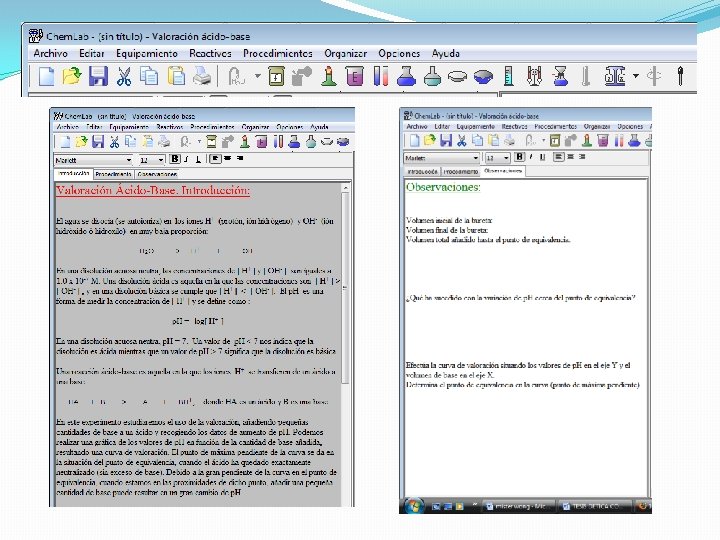
Task: Click the New document icon in top toolbar
Action: [x=46, y=76]
